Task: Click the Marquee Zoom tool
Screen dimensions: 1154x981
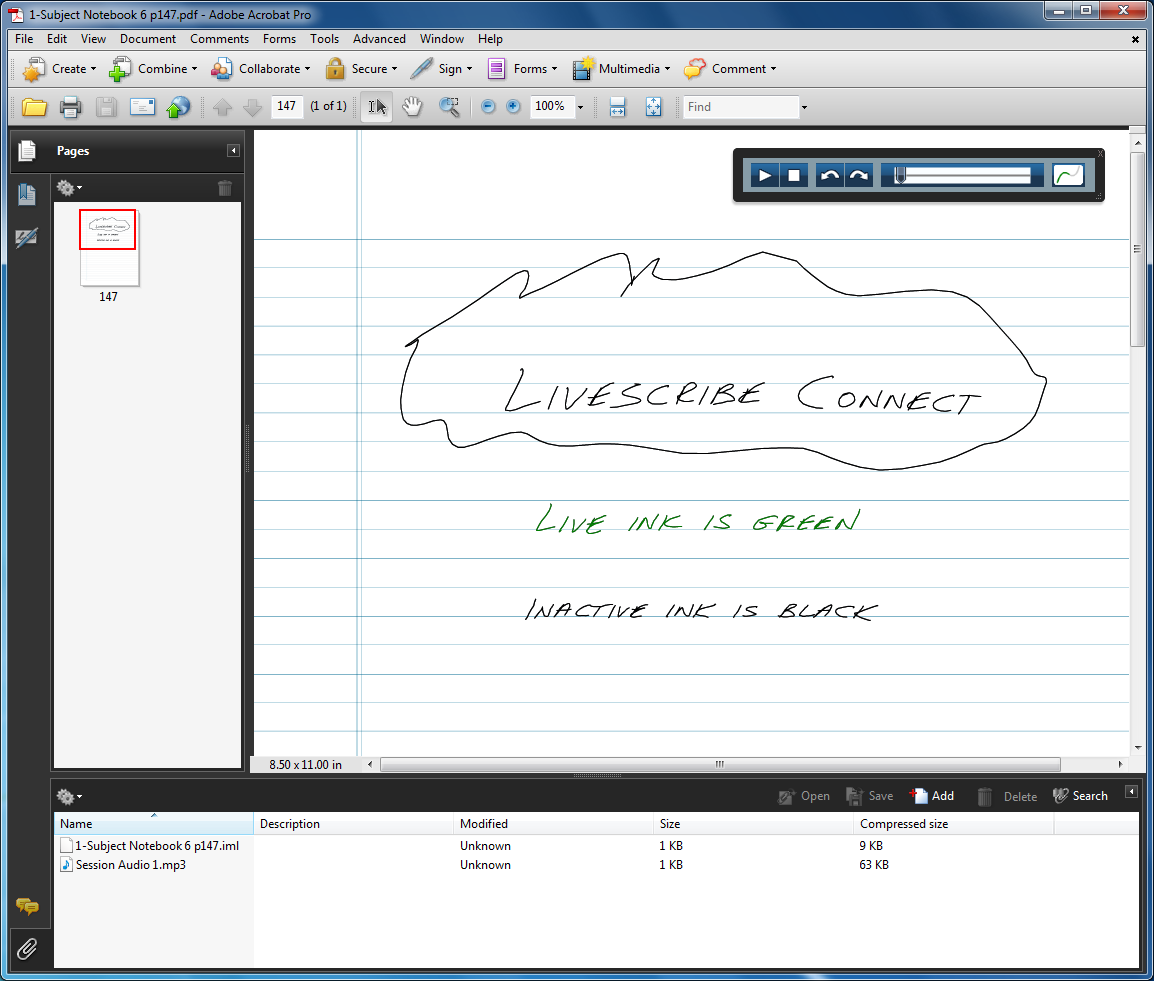Action: point(449,107)
